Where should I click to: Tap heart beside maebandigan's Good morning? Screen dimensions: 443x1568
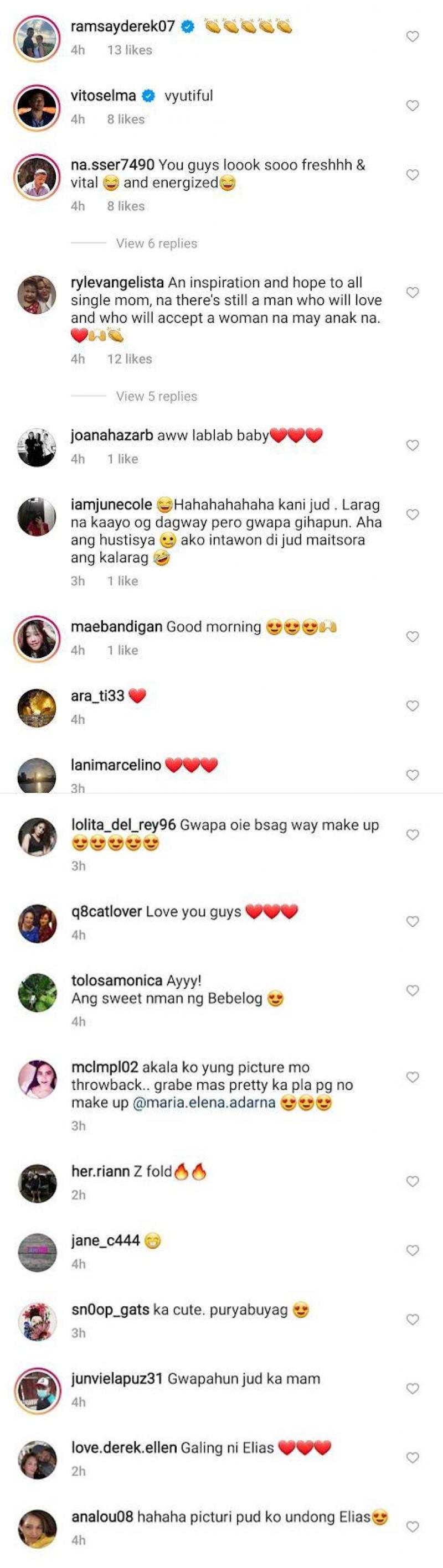click(413, 637)
